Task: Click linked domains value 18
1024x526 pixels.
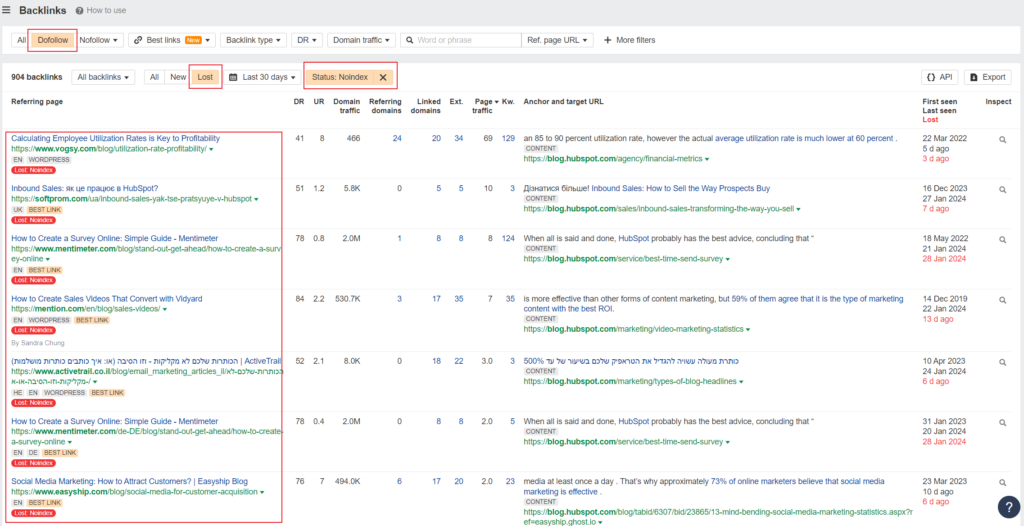Action: point(436,361)
